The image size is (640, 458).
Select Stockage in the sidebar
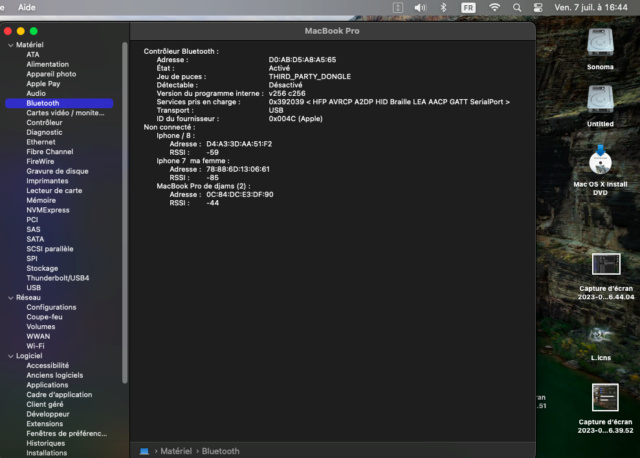(42, 269)
